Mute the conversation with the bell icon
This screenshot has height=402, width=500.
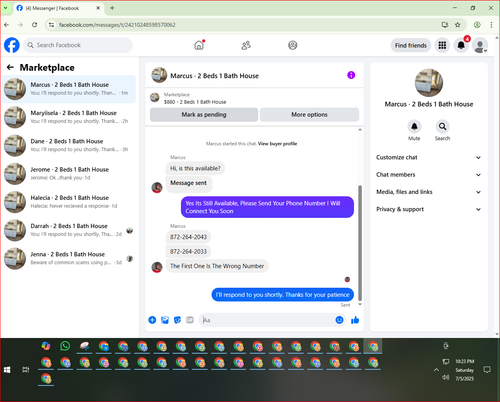[414, 127]
